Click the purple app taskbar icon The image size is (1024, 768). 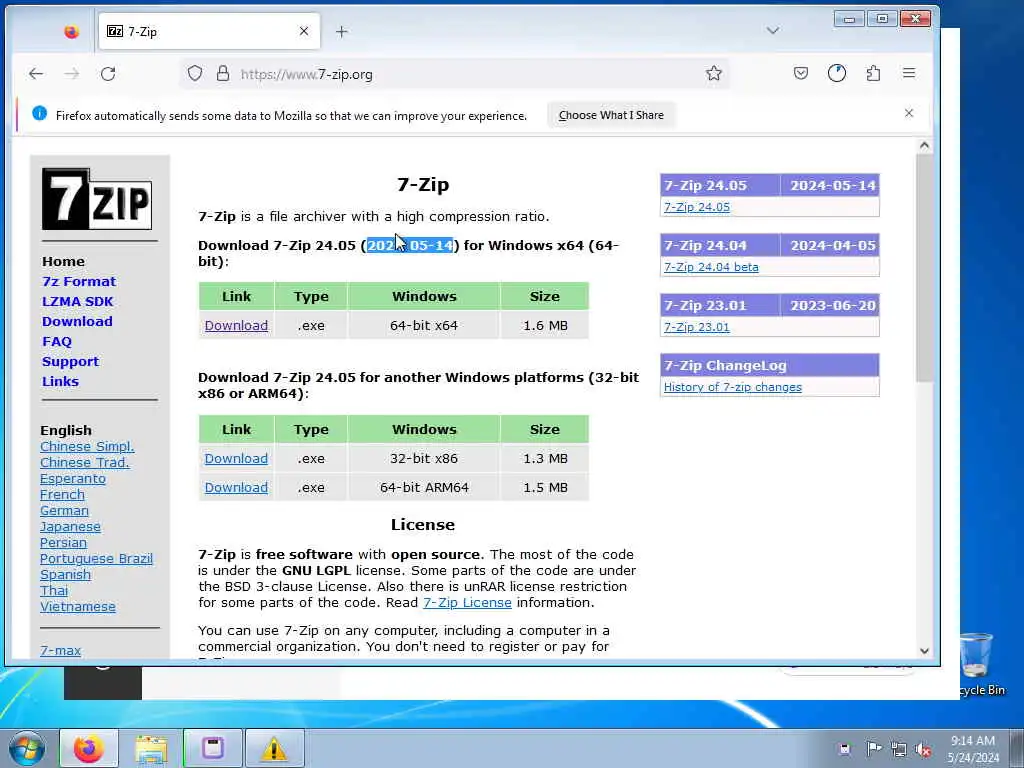(213, 748)
